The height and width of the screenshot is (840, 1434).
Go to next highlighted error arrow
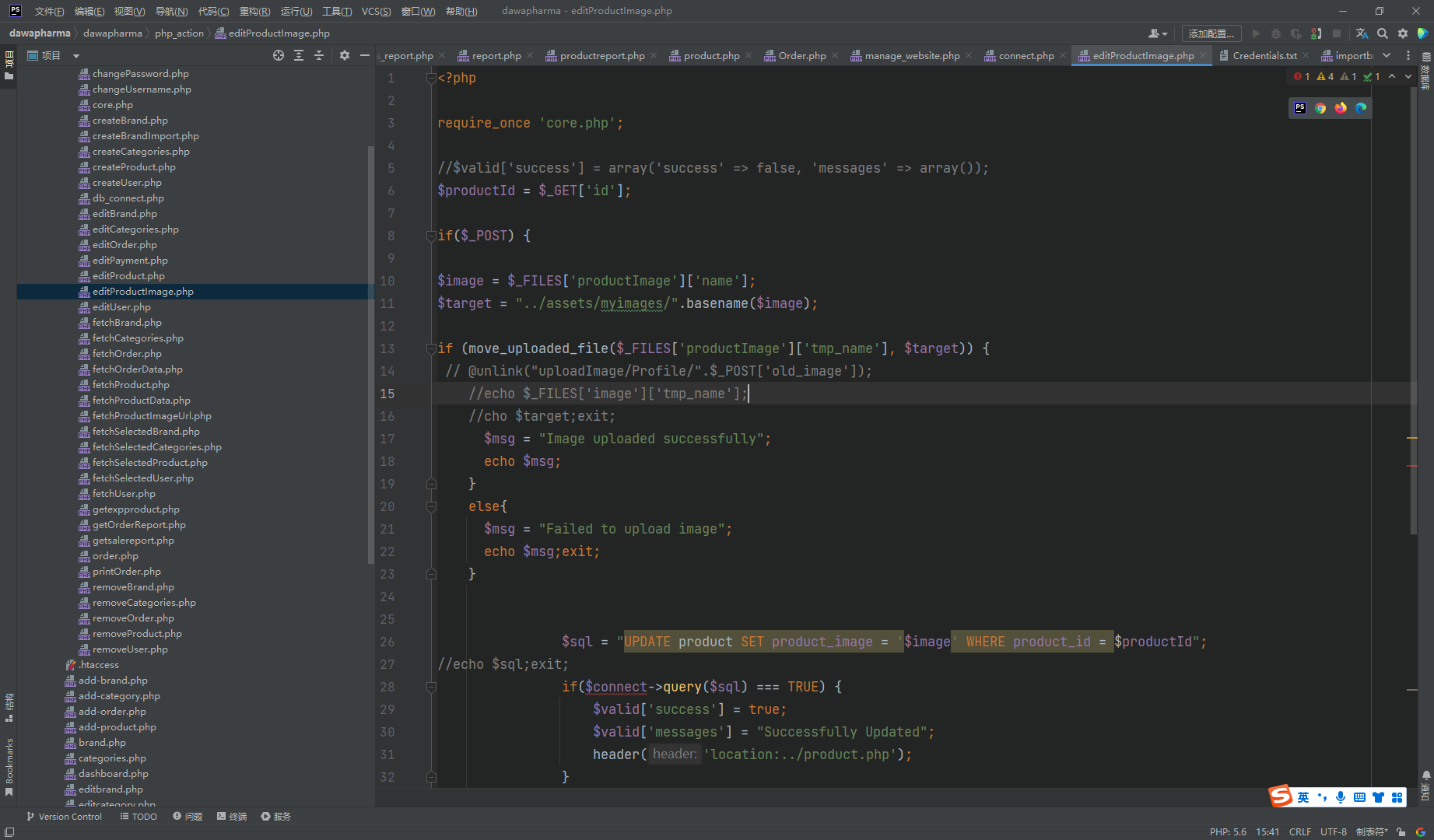(1408, 76)
